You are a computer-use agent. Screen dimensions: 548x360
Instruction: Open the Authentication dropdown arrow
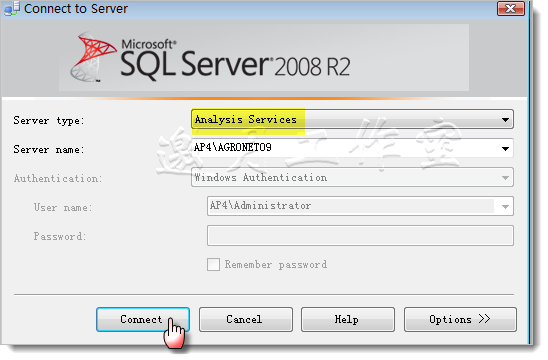pos(505,178)
